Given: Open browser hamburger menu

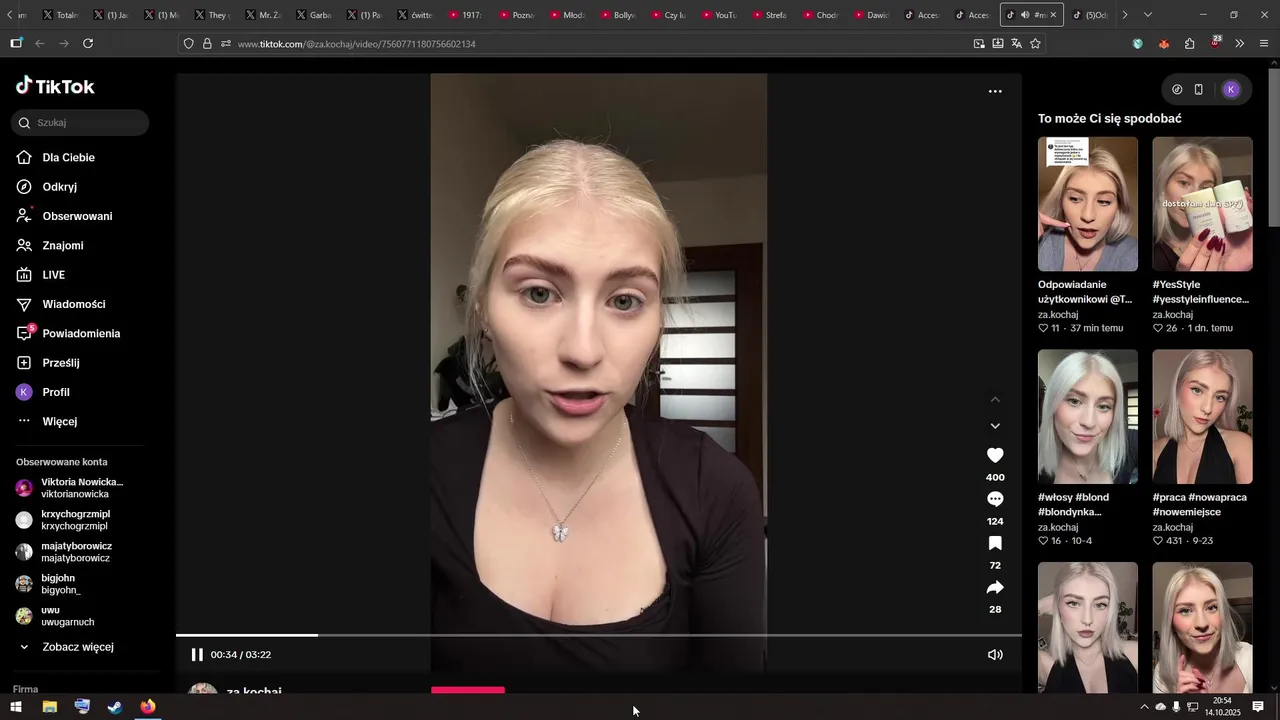Looking at the screenshot, I should pyautogui.click(x=1264, y=43).
